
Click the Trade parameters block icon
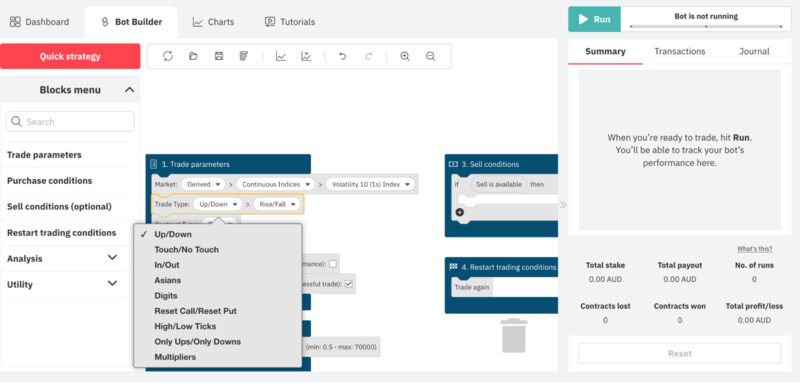pyautogui.click(x=154, y=164)
